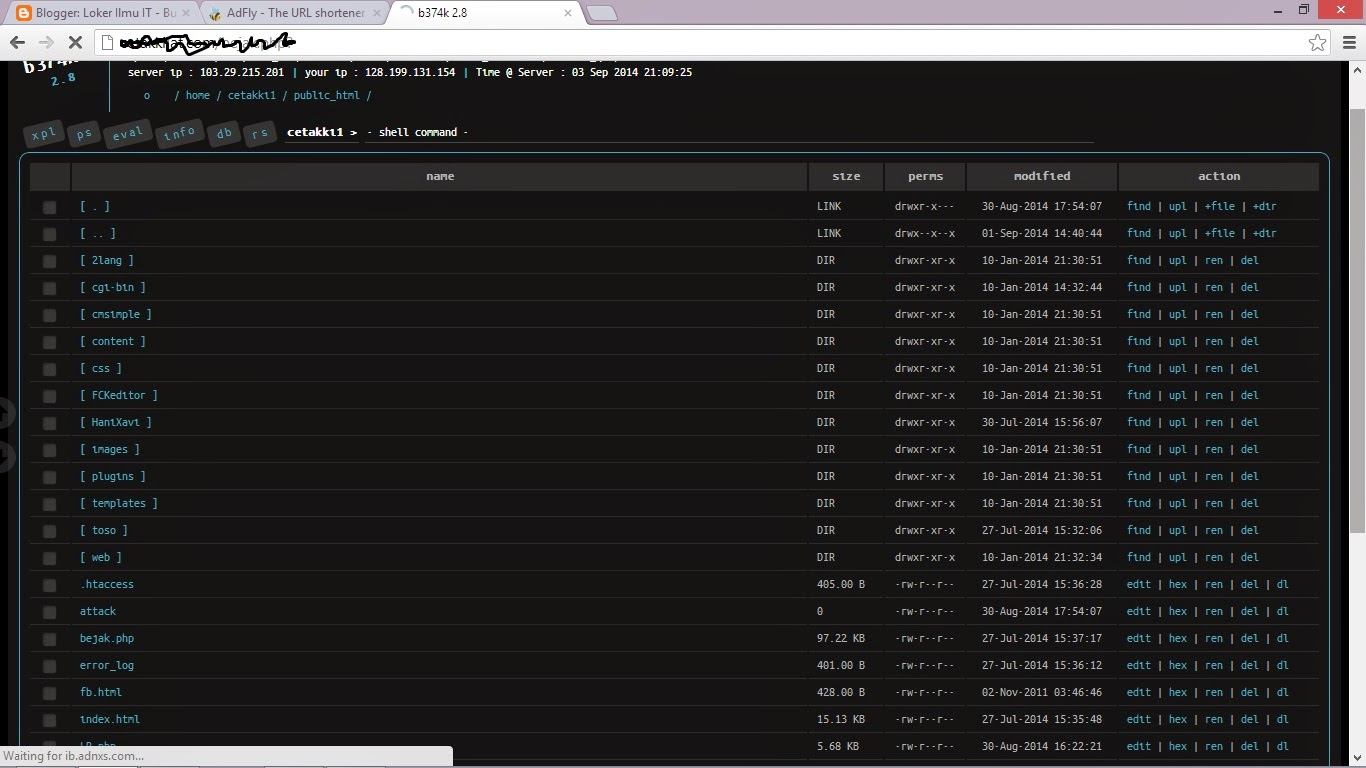Image resolution: width=1366 pixels, height=768 pixels.
Task: Tick the checkbox beside index.html
Action: pyautogui.click(x=49, y=720)
